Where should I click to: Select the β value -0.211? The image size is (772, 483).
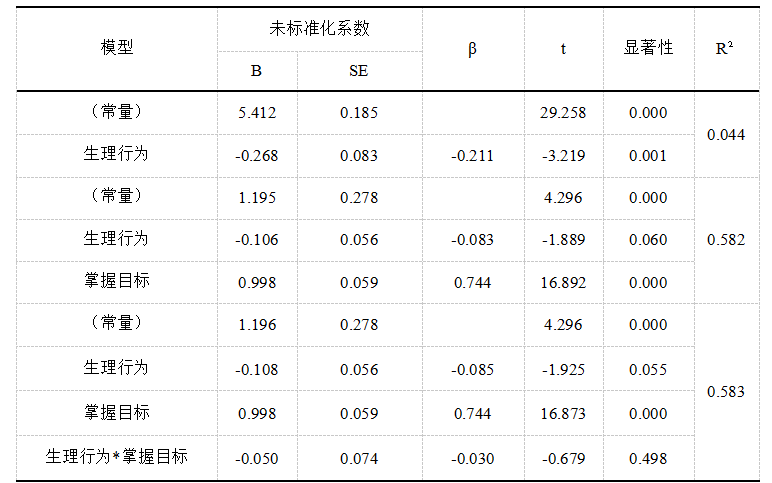(472, 156)
